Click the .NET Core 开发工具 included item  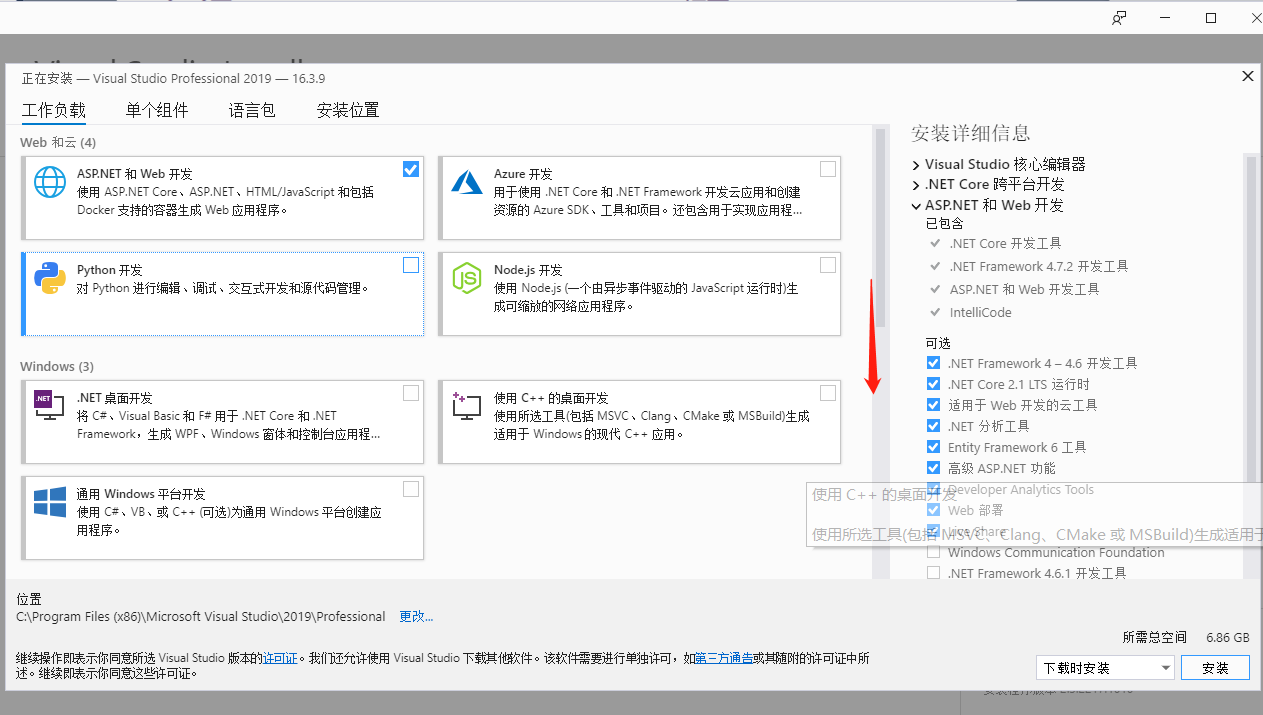point(1005,243)
